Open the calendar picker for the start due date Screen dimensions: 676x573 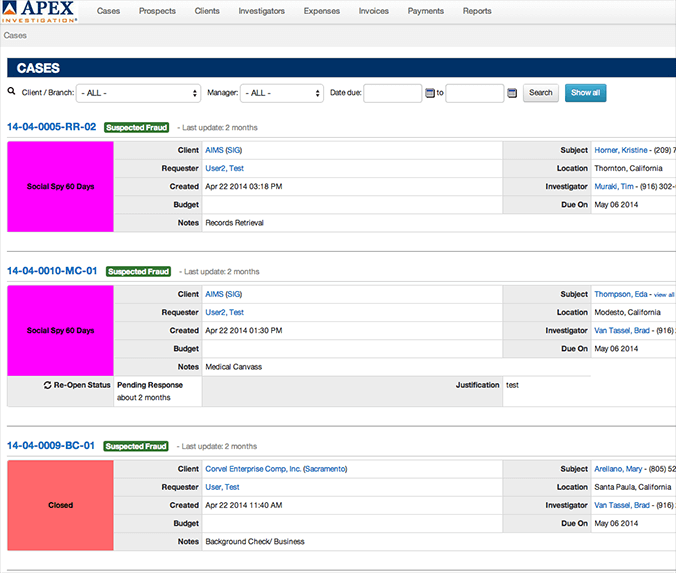(430, 93)
